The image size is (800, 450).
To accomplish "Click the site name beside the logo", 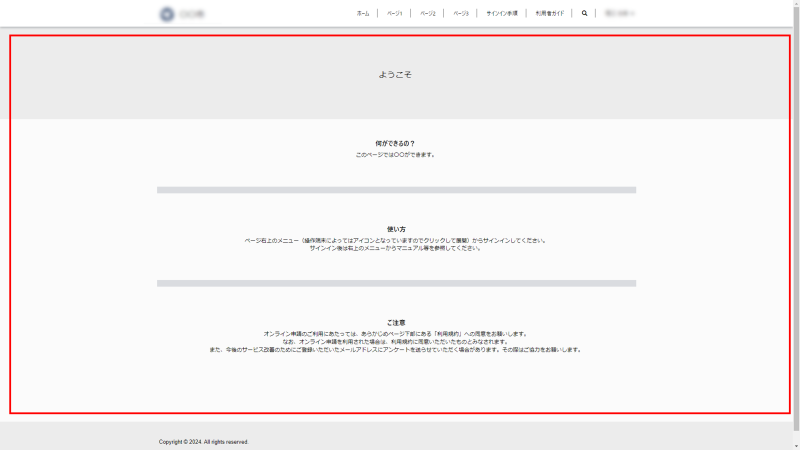I will point(192,14).
